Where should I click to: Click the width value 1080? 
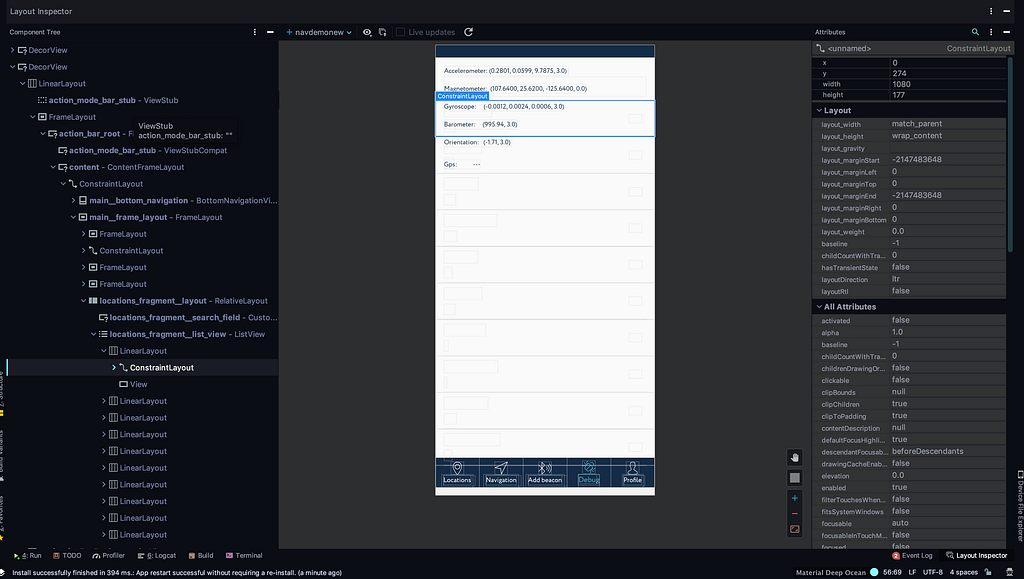[901, 84]
